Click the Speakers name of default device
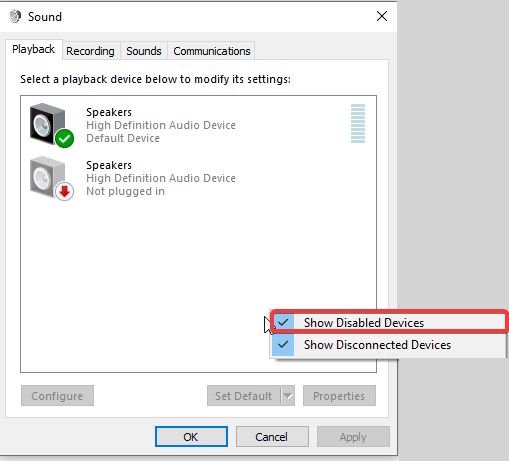This screenshot has width=509, height=461. point(109,112)
